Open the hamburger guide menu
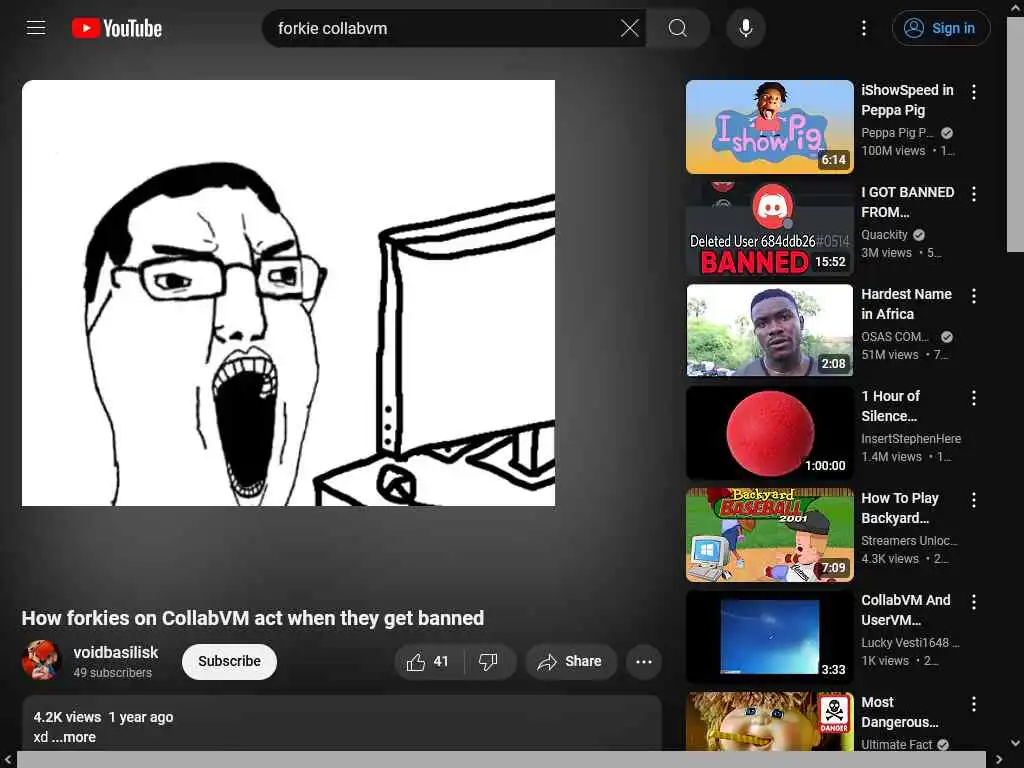 pyautogui.click(x=36, y=28)
